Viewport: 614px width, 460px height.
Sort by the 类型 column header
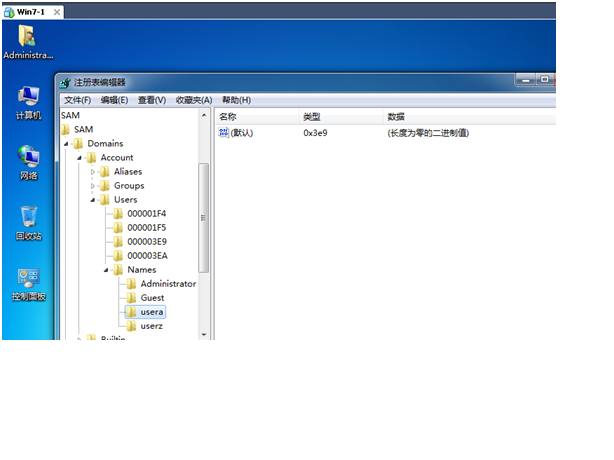(341, 117)
